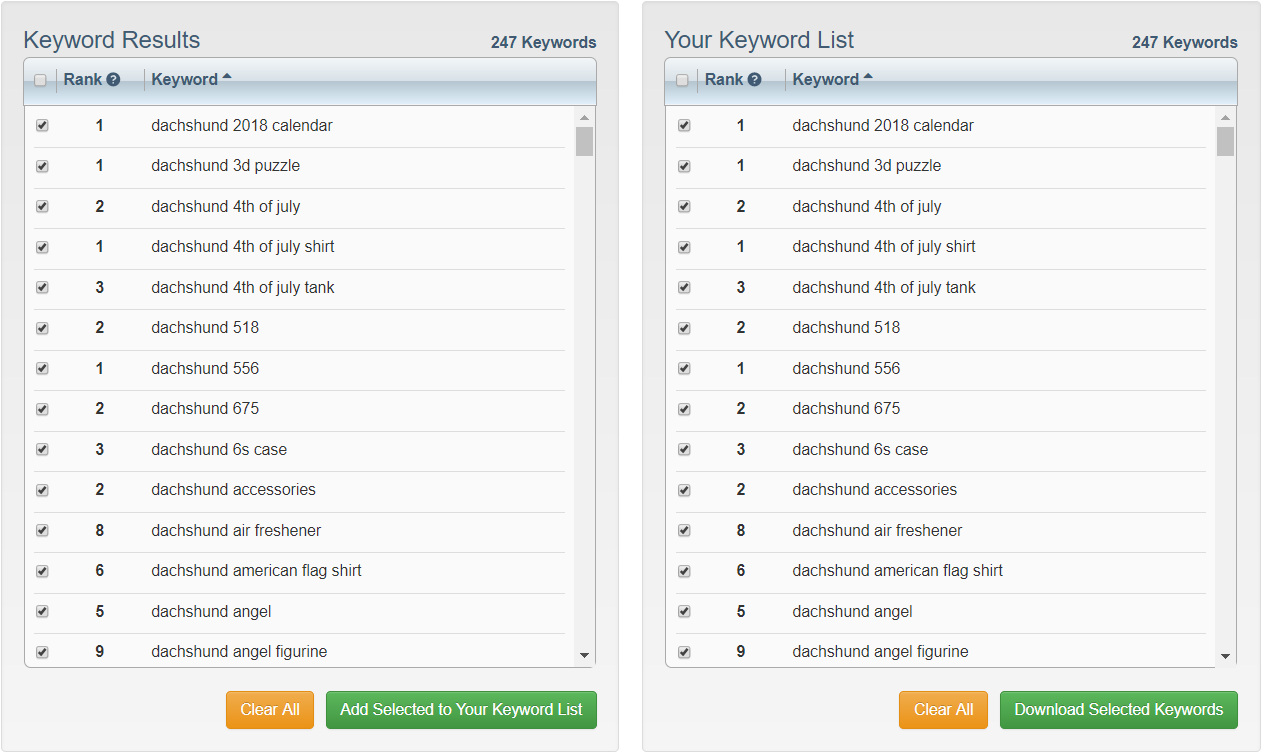Image resolution: width=1262 pixels, height=753 pixels.
Task: Select "dachshund 4th of july tank" in Your Keyword List
Action: (884, 288)
